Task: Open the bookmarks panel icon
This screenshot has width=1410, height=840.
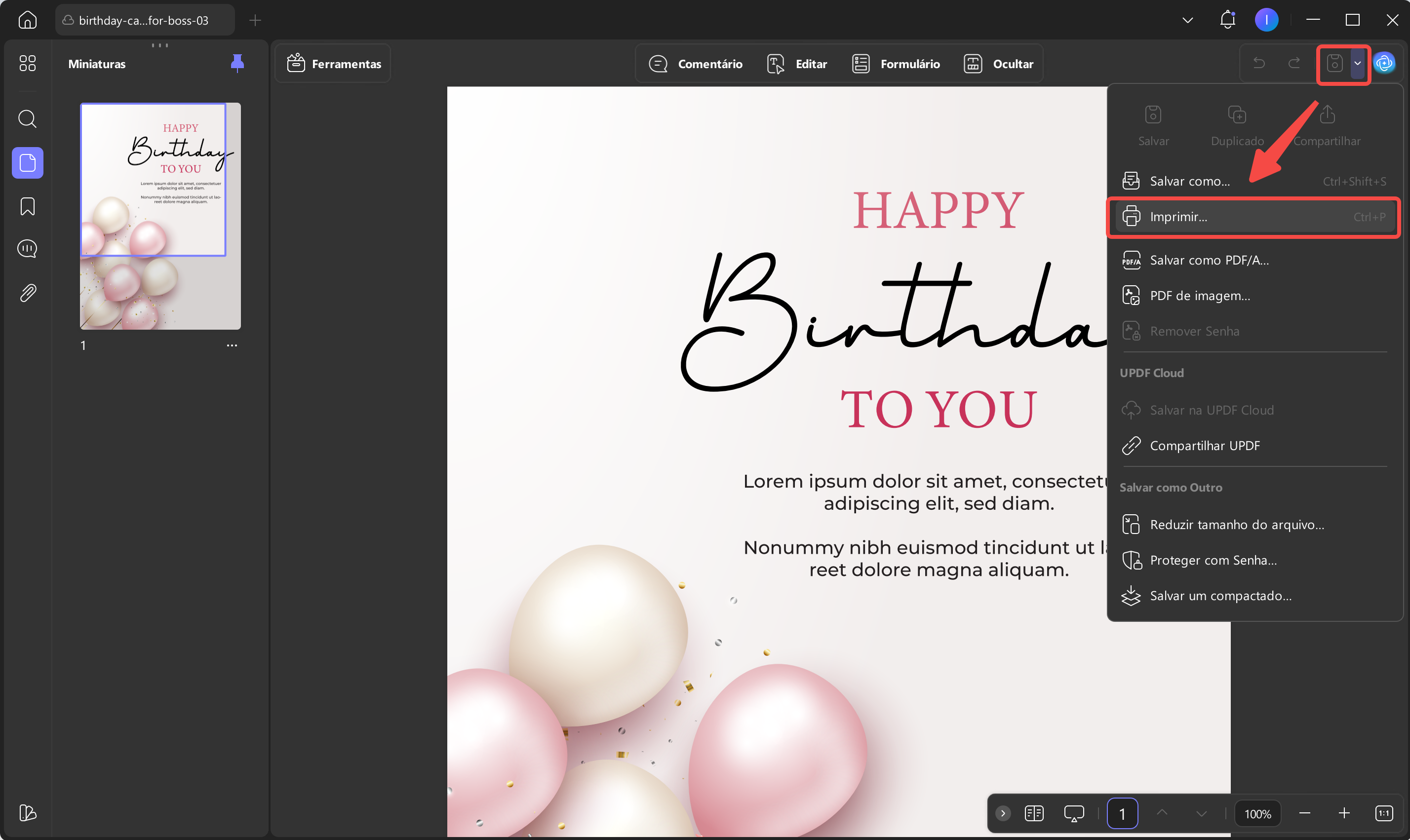Action: click(x=27, y=207)
